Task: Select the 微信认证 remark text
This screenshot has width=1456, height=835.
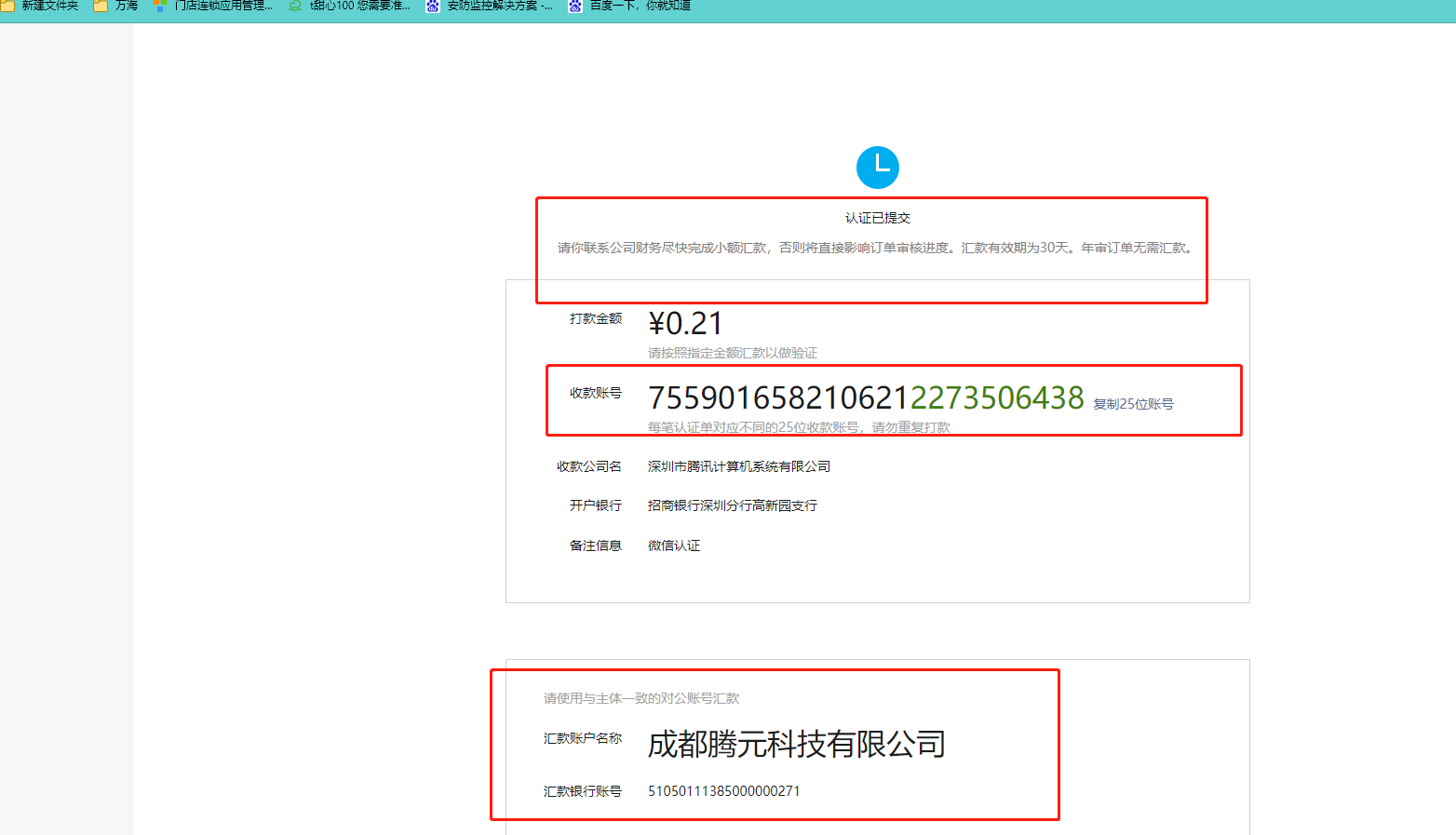Action: pyautogui.click(x=674, y=545)
